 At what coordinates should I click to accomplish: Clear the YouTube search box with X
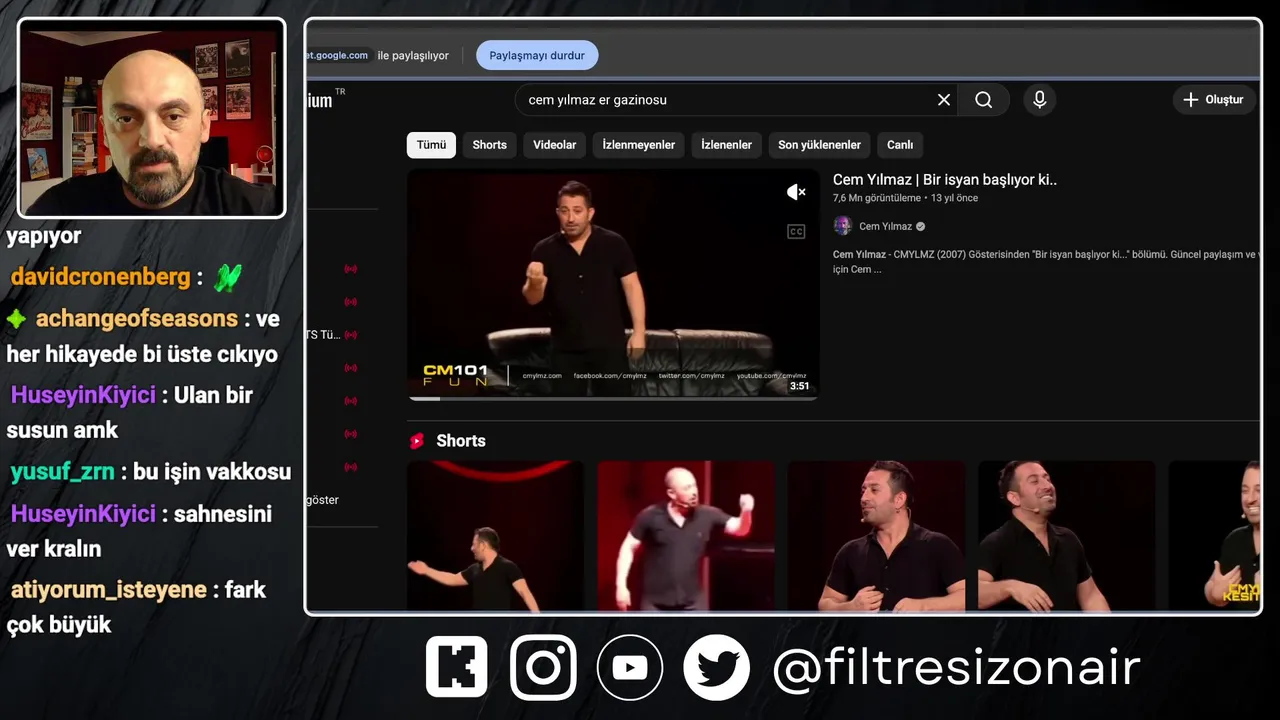tap(943, 100)
